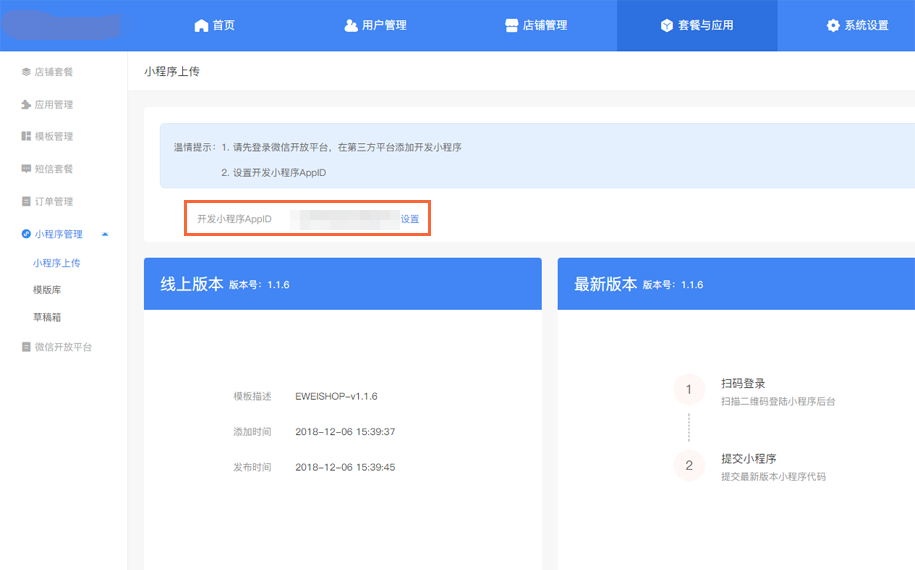Switch to the 店铺管理 top tab
915x570 pixels.
coord(536,25)
